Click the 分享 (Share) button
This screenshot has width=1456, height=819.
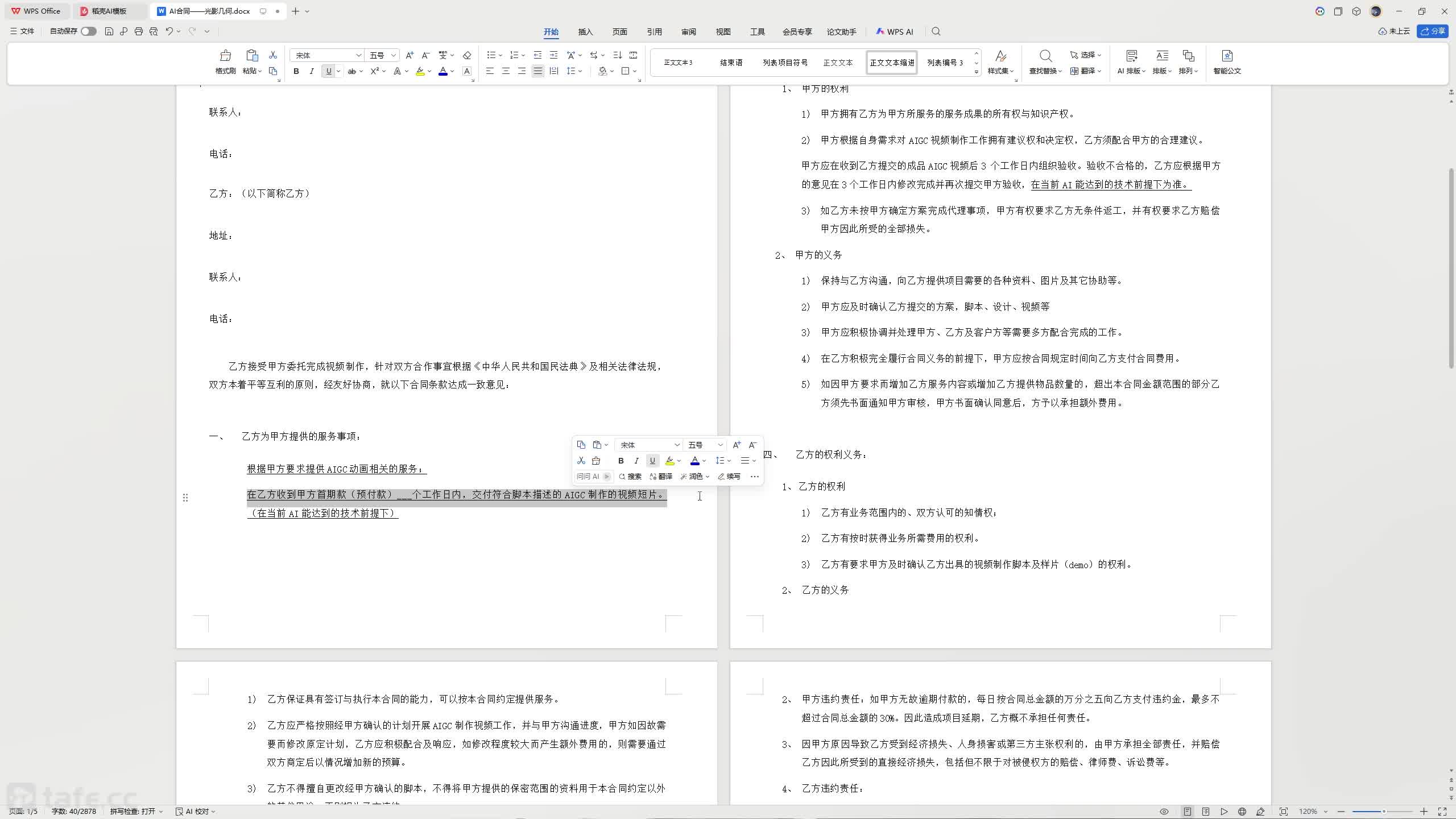pyautogui.click(x=1432, y=31)
